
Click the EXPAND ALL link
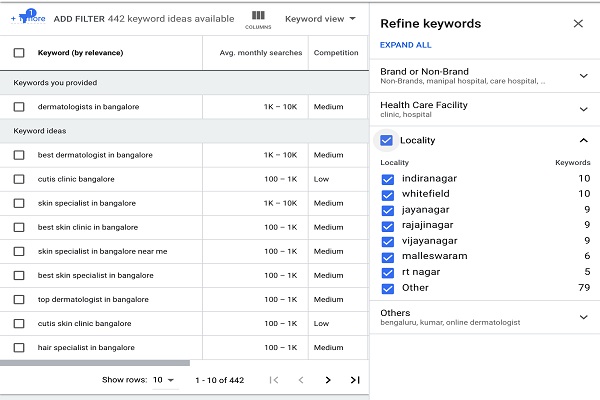[x=406, y=45]
